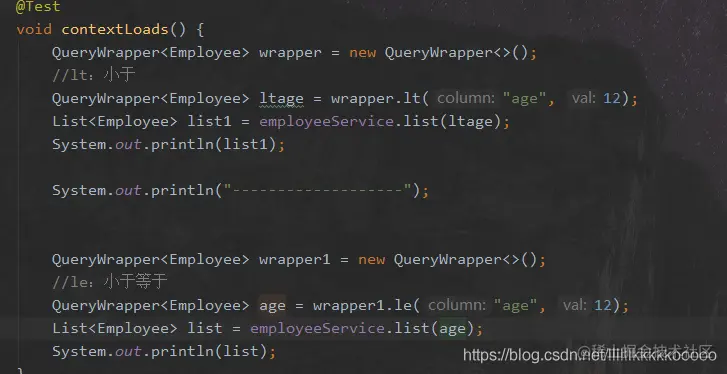Click the val: hint in the wrapper1.le call

(574, 305)
